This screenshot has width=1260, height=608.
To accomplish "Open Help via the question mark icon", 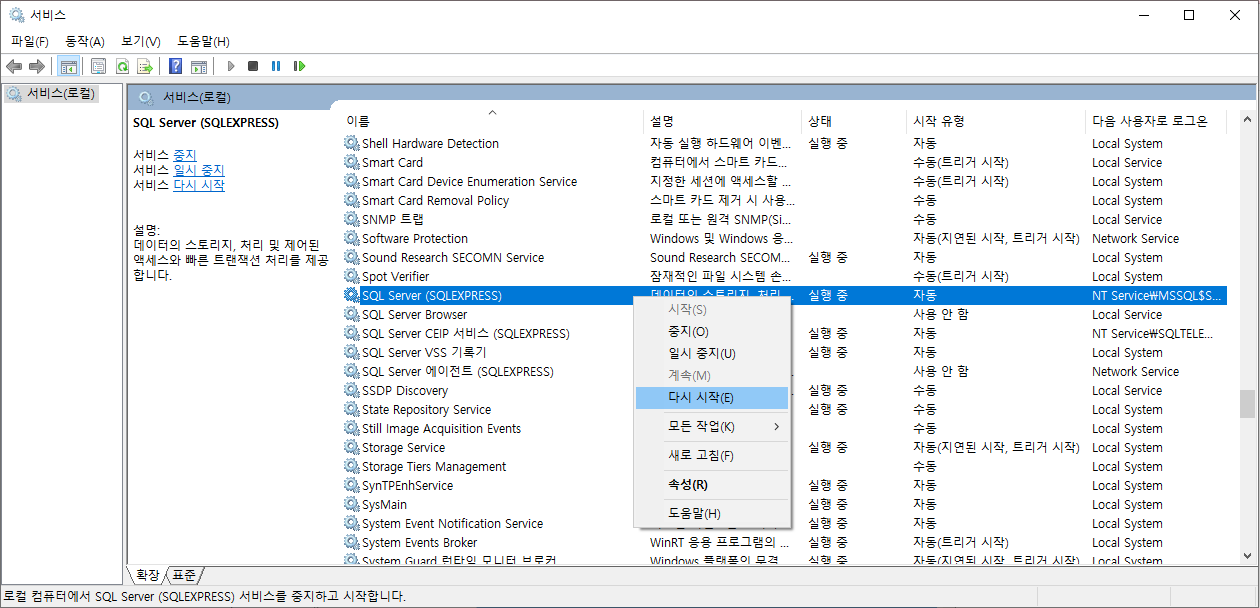I will (x=175, y=66).
